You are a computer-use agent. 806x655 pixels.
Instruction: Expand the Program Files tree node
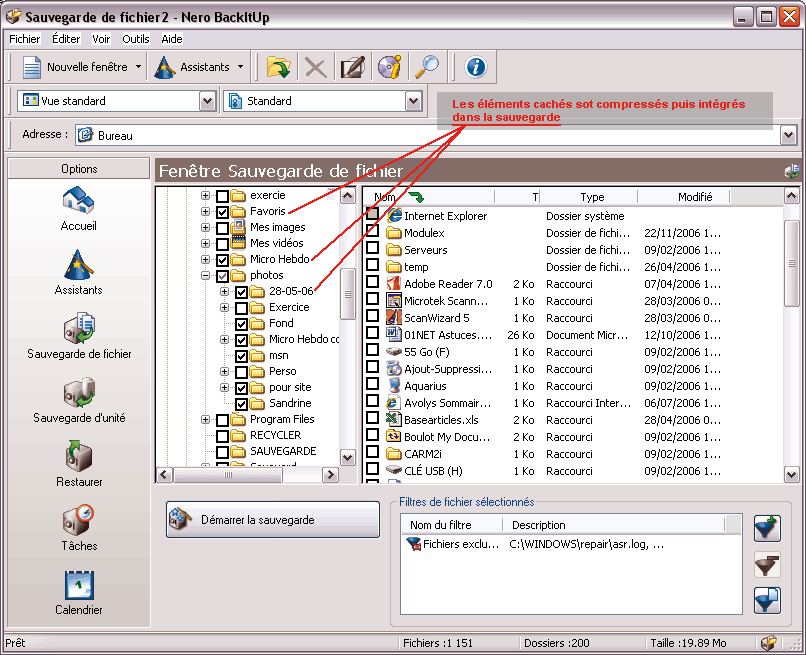(x=206, y=419)
